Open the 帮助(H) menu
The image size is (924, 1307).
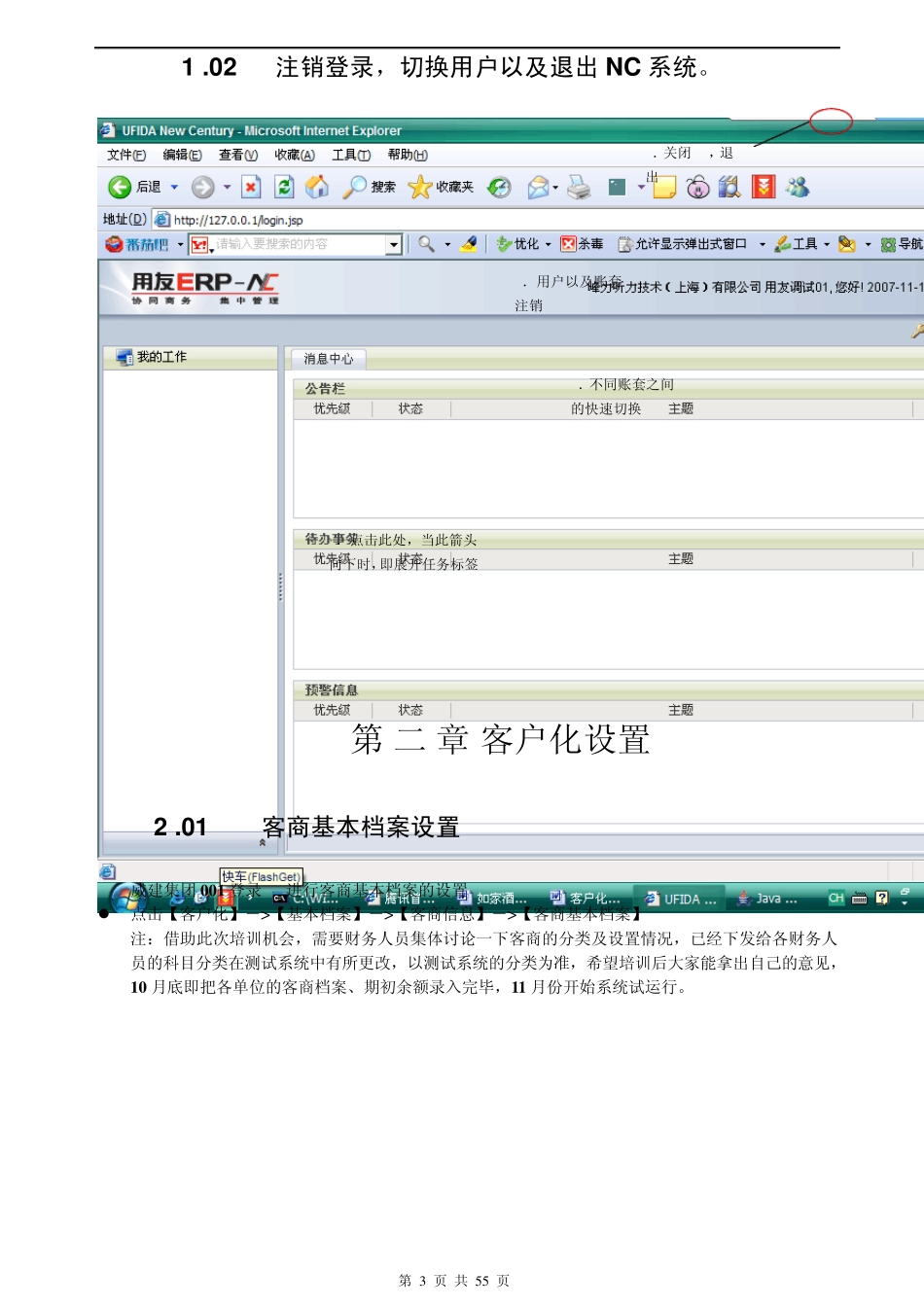[408, 155]
